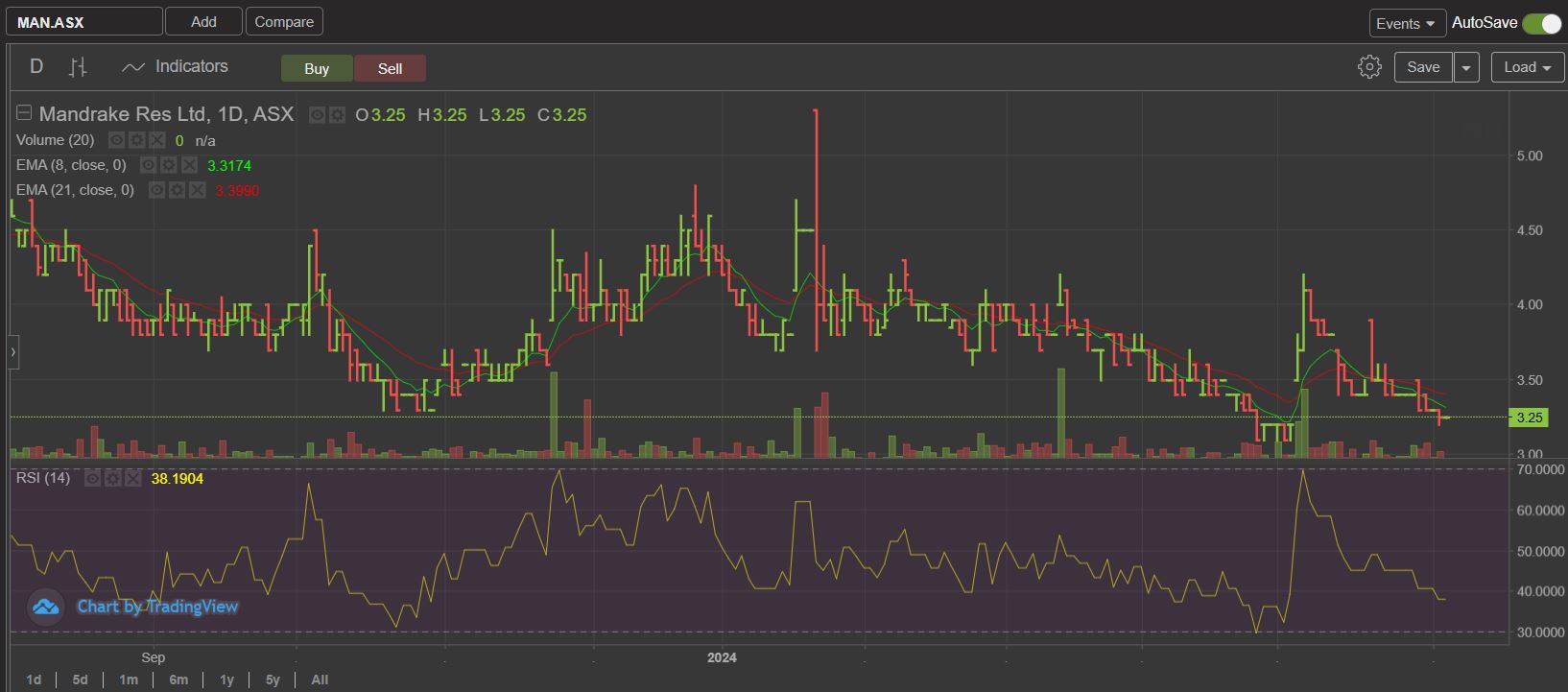Screen dimensions: 1568x692
Task: Click the 70.0000 RSI axis label
Action: (x=1538, y=469)
